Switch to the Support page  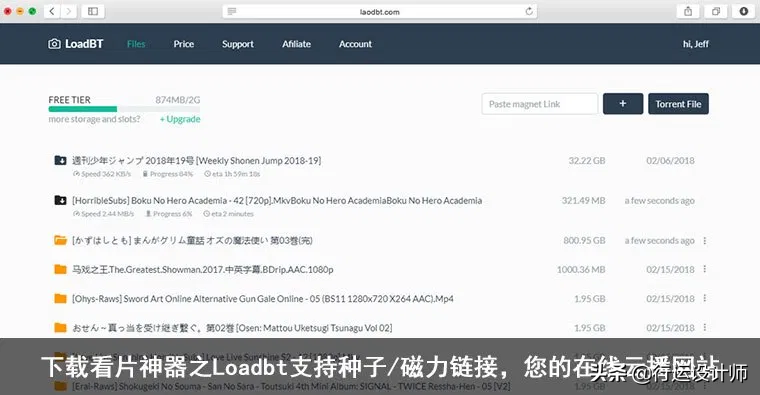tap(238, 44)
